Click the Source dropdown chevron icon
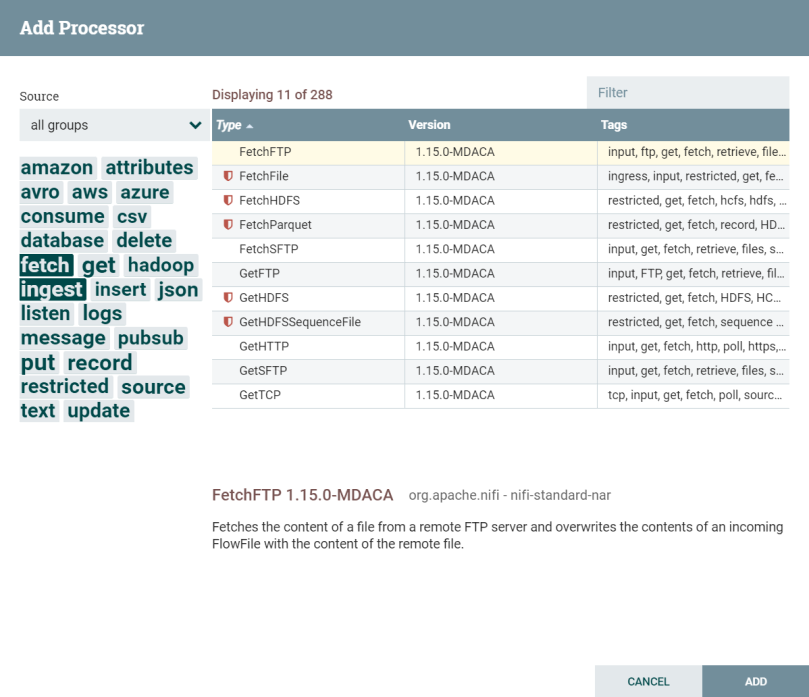809x697 pixels. (196, 125)
